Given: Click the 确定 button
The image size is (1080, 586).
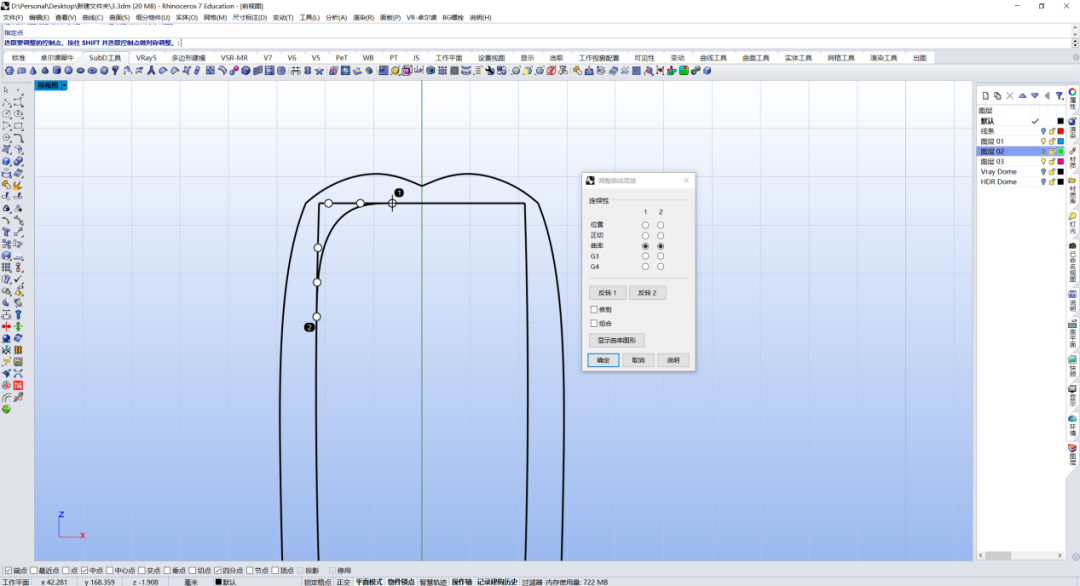Looking at the screenshot, I should point(603,360).
